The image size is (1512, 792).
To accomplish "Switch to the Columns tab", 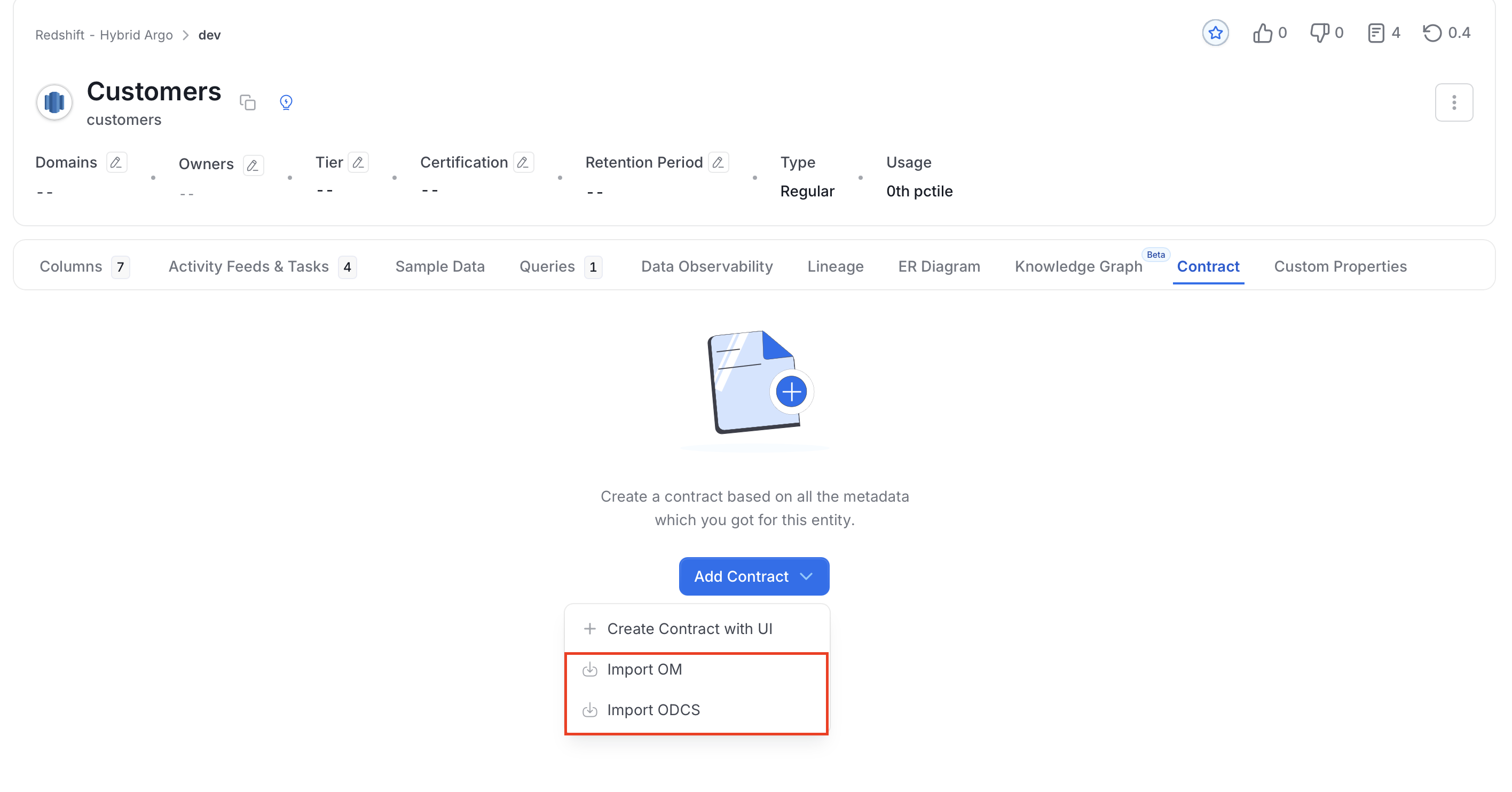I will pyautogui.click(x=84, y=266).
